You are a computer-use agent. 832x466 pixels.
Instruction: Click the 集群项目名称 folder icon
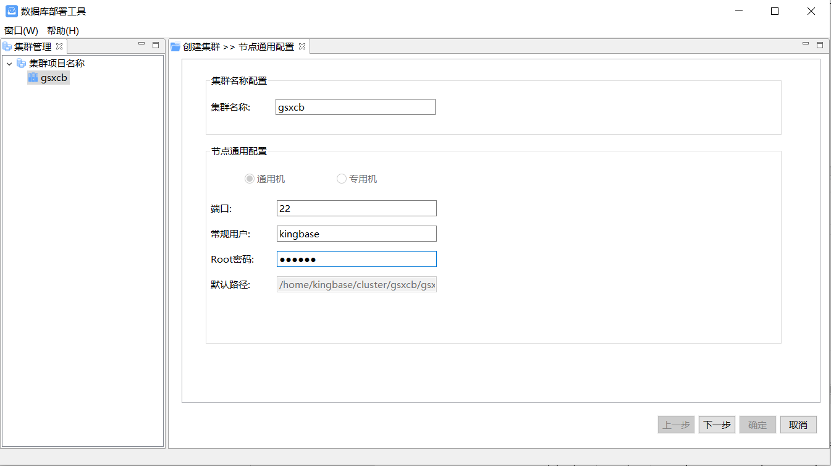coord(21,63)
